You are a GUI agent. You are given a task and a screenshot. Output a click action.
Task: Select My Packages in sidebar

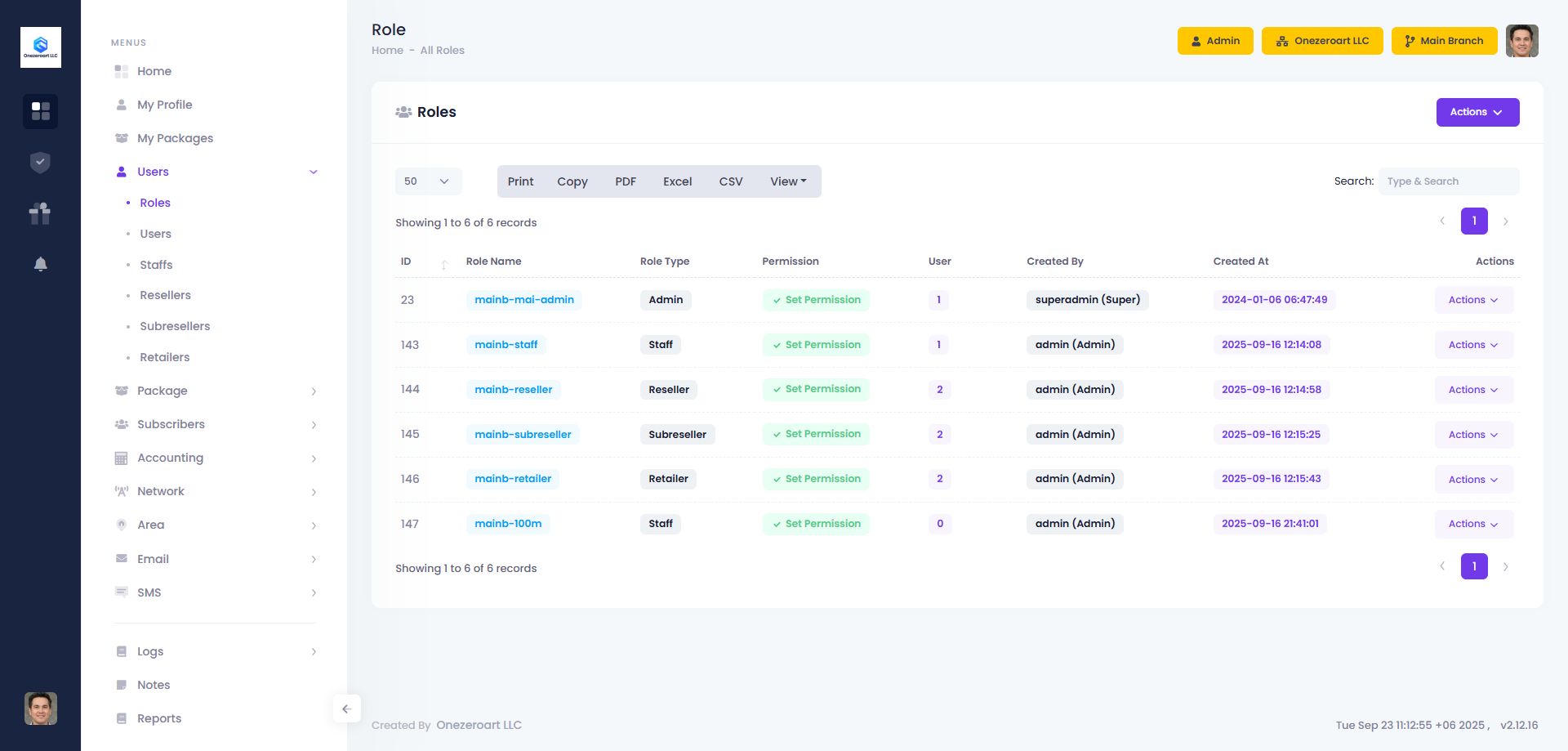point(175,138)
